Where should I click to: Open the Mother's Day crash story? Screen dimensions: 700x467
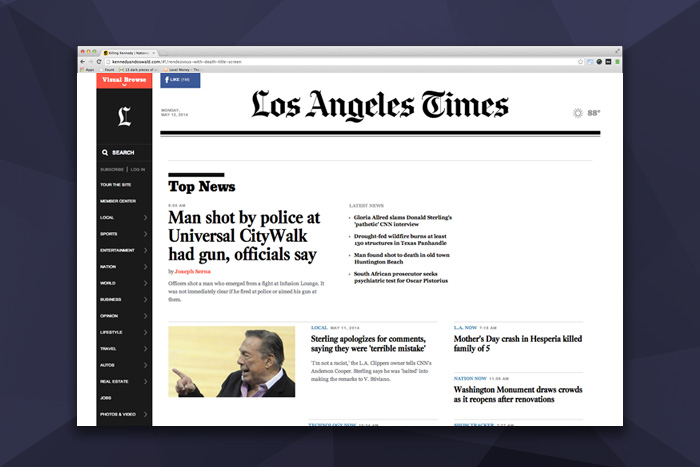coord(518,343)
